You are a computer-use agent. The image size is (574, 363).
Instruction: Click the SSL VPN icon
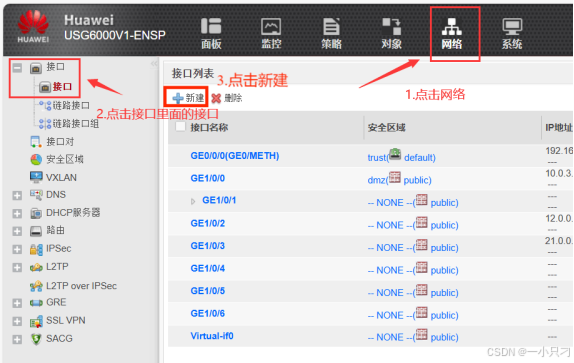[36, 321]
